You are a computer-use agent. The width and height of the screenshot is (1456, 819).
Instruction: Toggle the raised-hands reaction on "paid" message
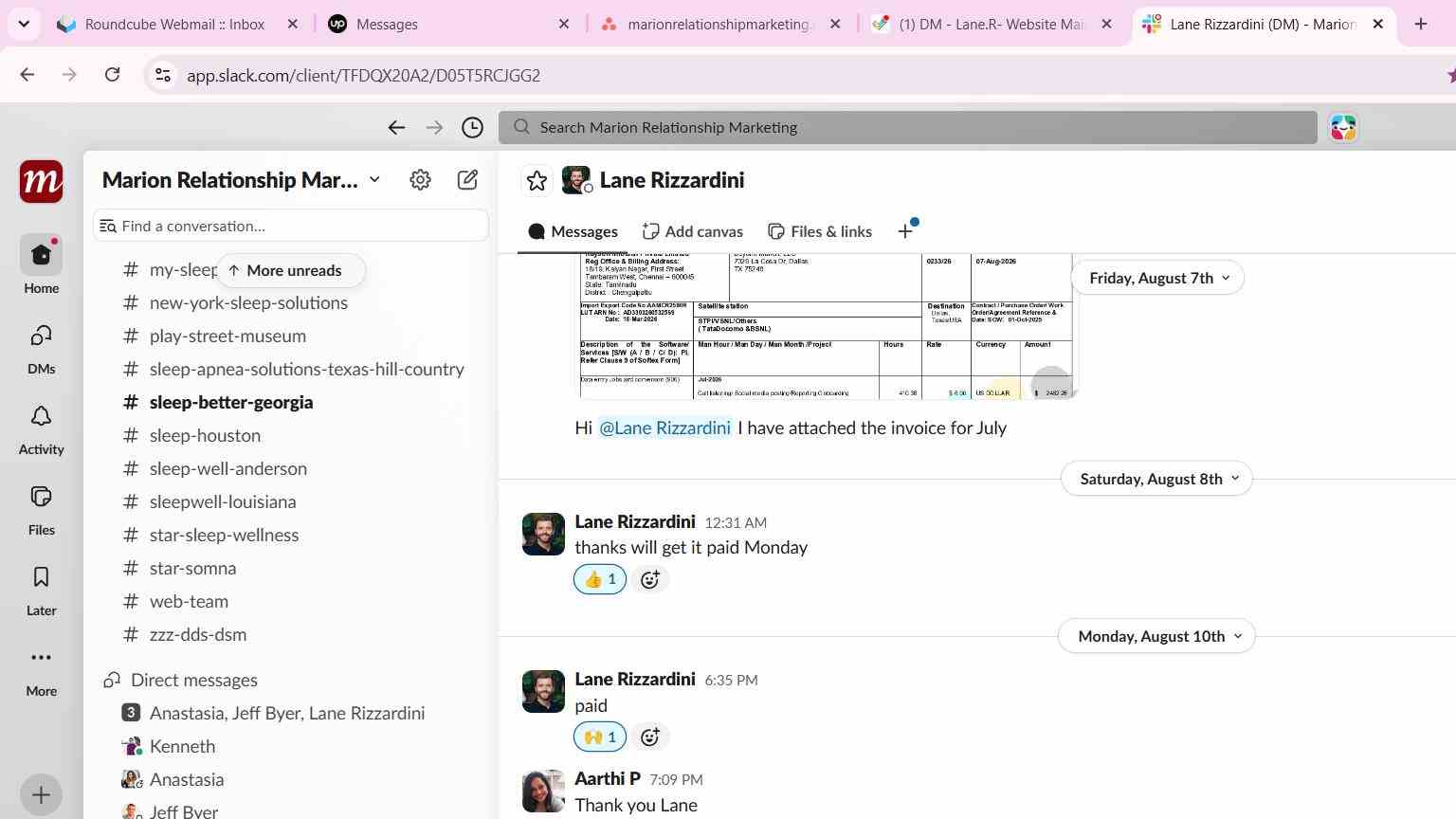point(600,737)
